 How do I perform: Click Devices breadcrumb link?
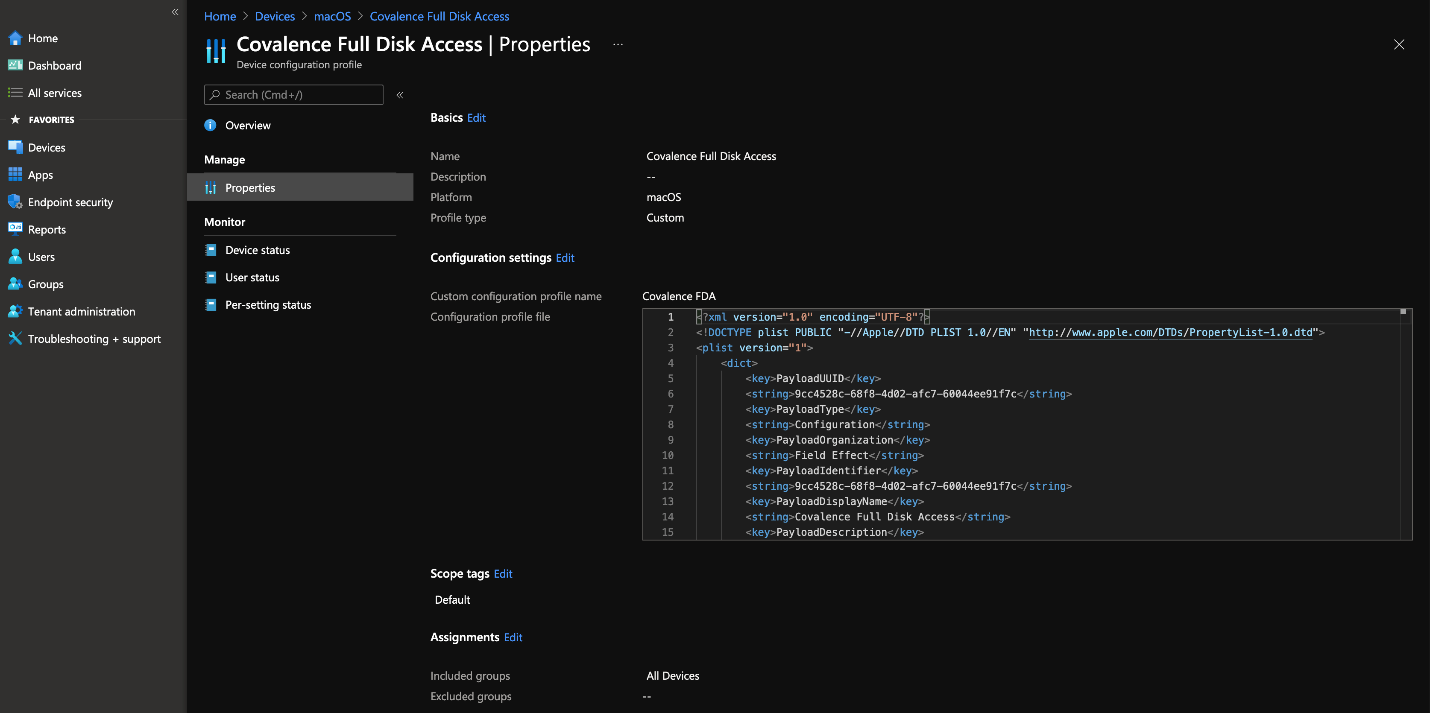pyautogui.click(x=274, y=16)
